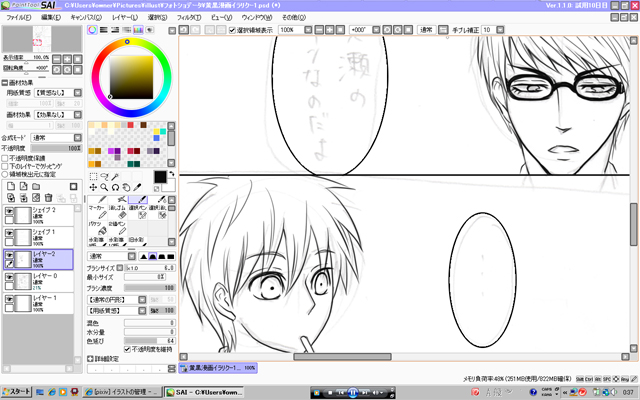
Task: Swap foreground and background colors
Action: [x=171, y=174]
